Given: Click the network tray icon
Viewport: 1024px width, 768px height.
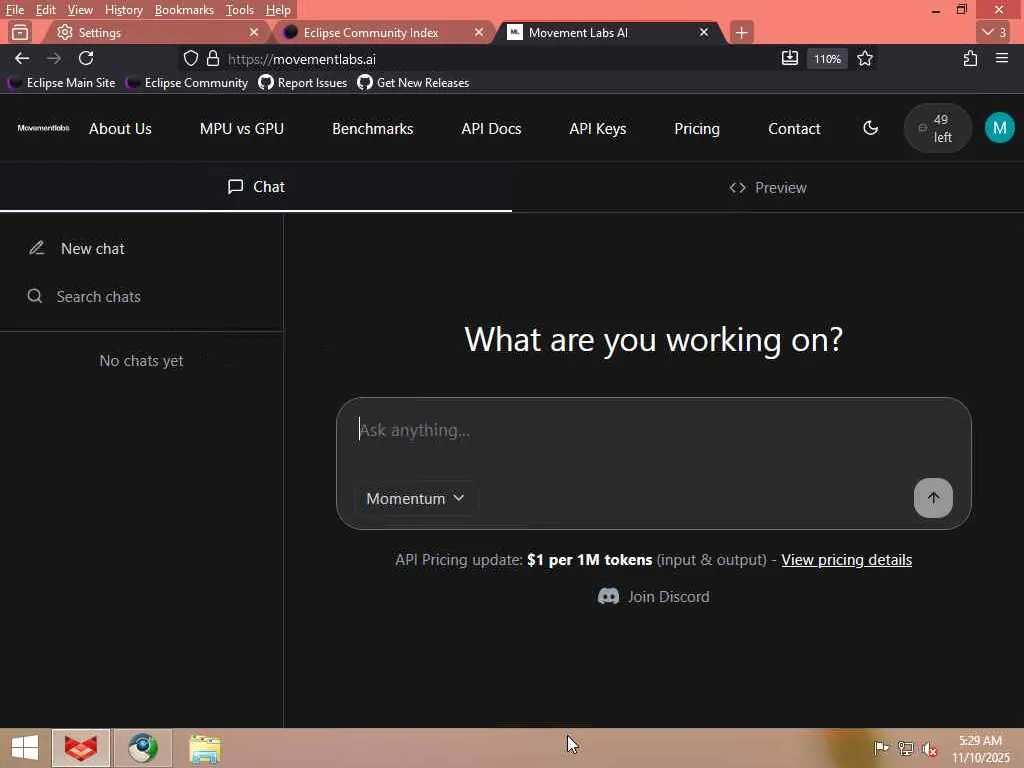Looking at the screenshot, I should coord(905,748).
